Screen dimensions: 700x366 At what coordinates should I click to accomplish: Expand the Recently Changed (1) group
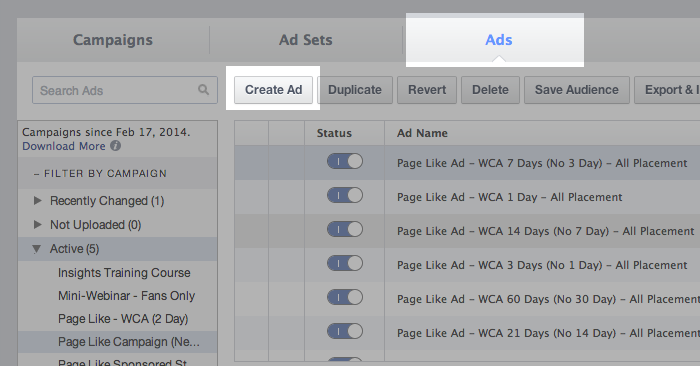(x=38, y=201)
